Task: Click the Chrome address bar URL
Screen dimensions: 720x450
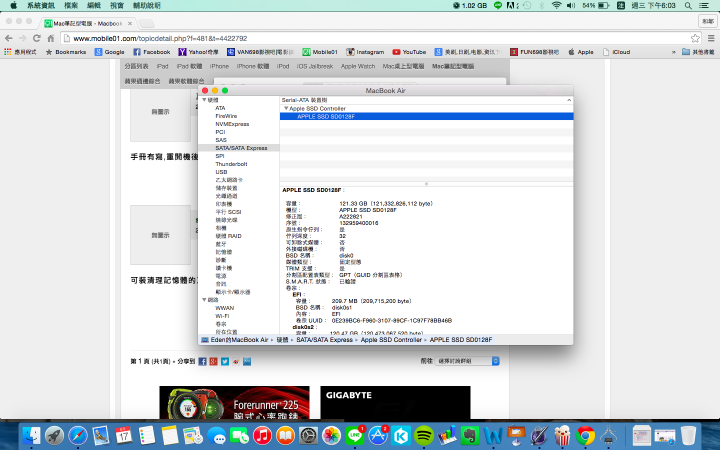Action: (x=160, y=38)
